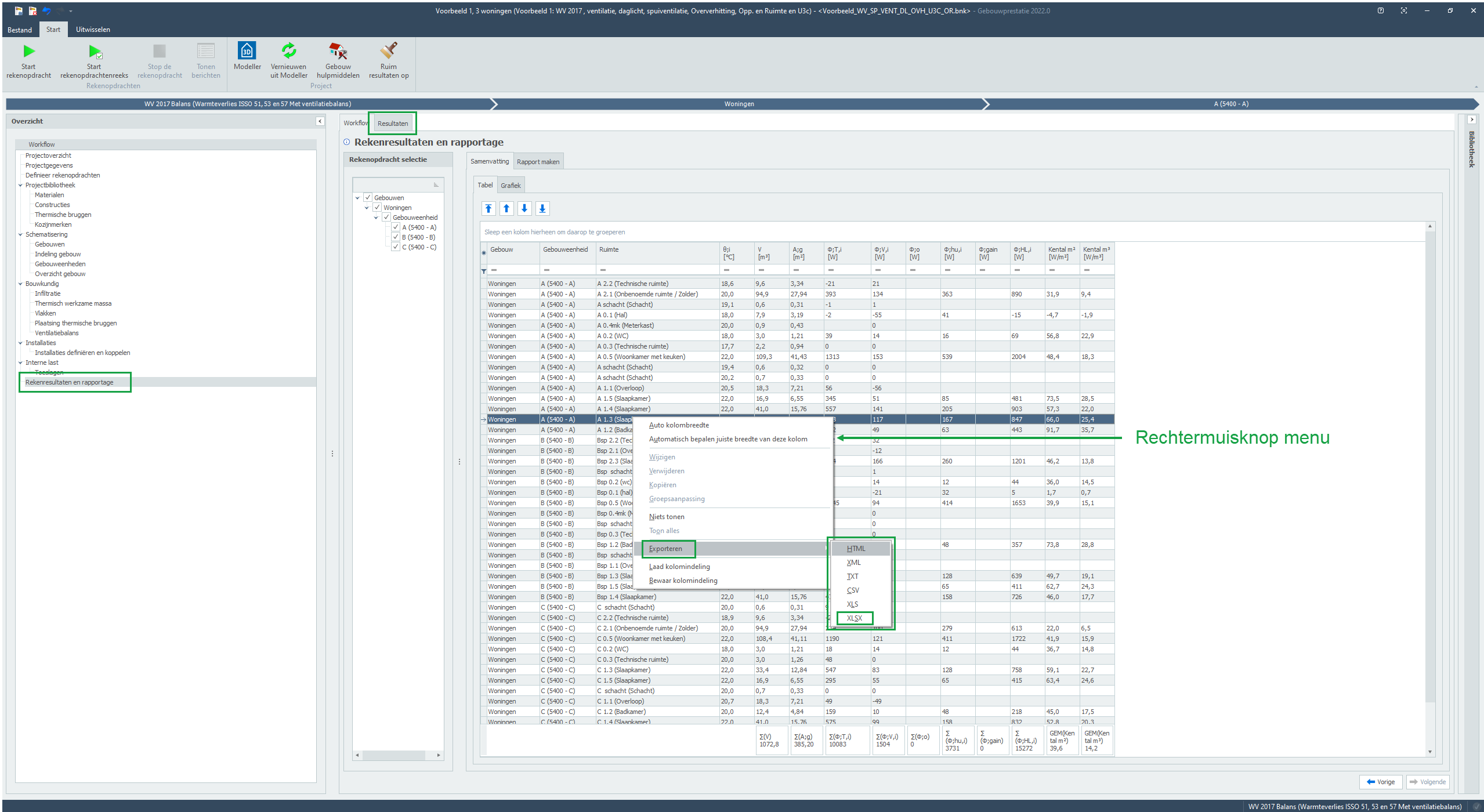Screen dimensions: 1484x812
Task: Open the 3D Modeller
Action: pos(247,52)
